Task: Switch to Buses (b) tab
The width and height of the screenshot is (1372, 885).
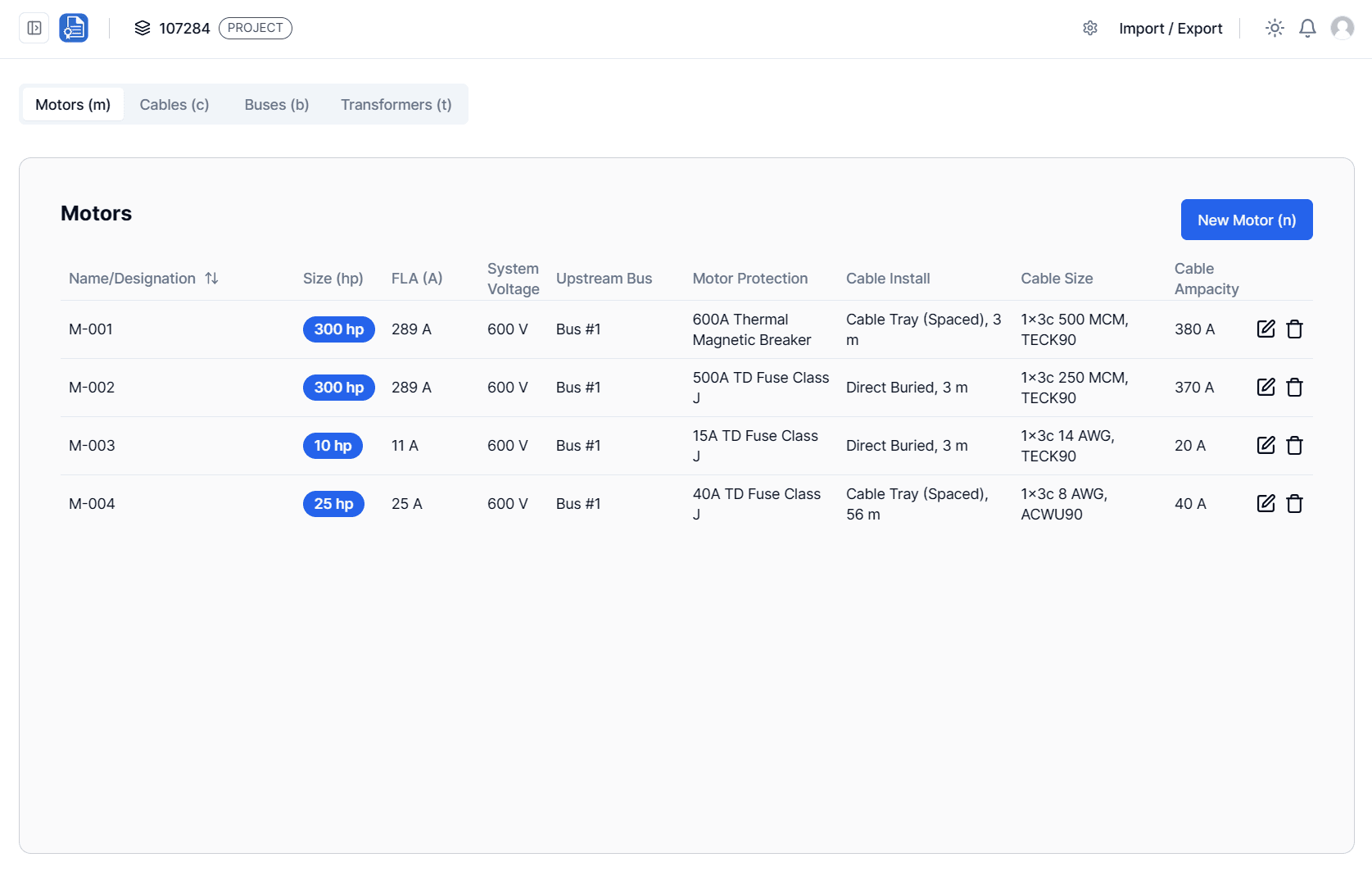Action: tap(277, 105)
